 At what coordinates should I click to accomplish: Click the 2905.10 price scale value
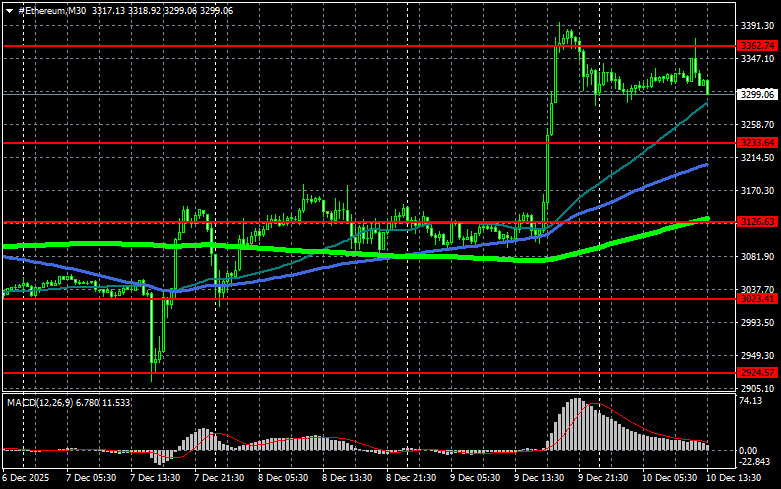(757, 388)
